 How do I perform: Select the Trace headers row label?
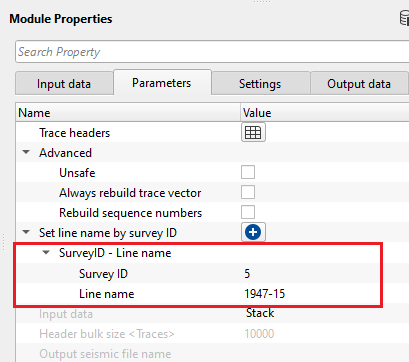[74, 133]
